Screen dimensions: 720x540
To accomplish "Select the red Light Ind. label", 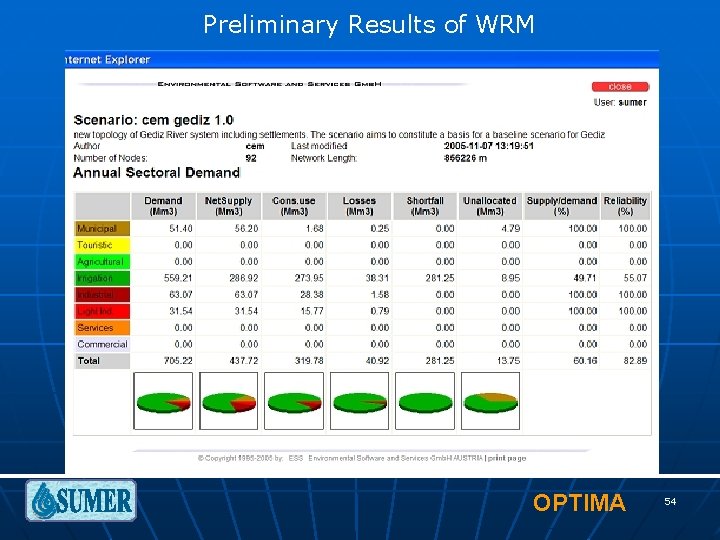I will (102, 311).
